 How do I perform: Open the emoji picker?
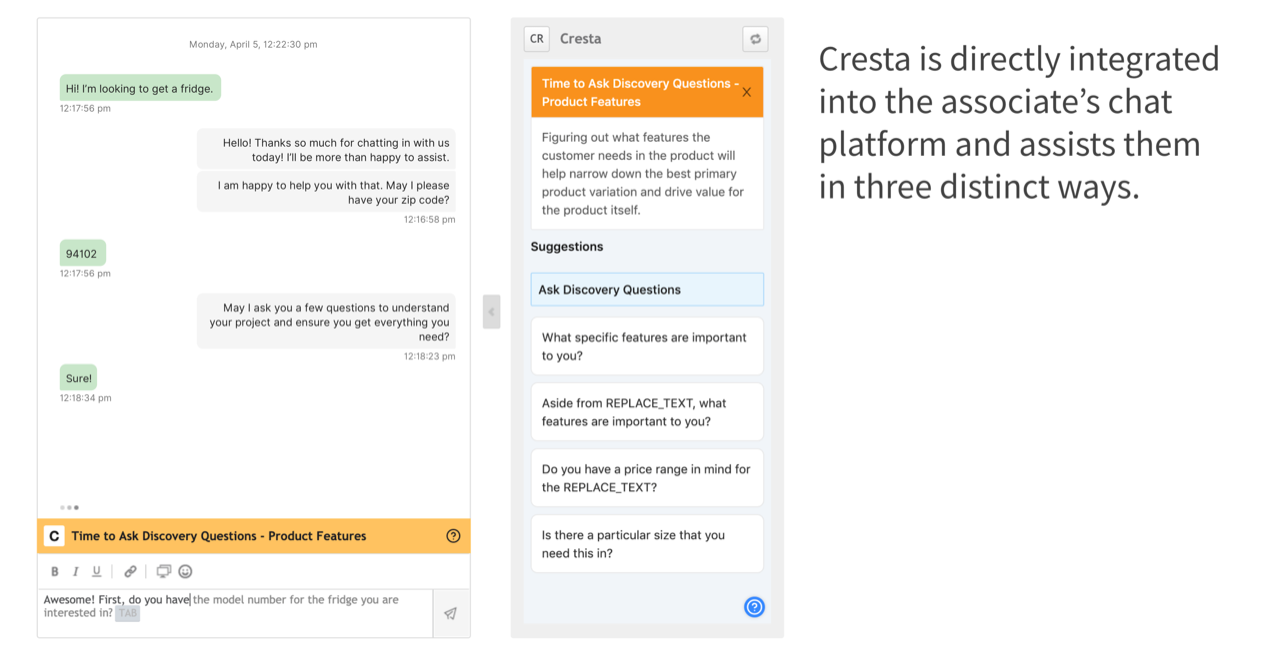pyautogui.click(x=185, y=572)
